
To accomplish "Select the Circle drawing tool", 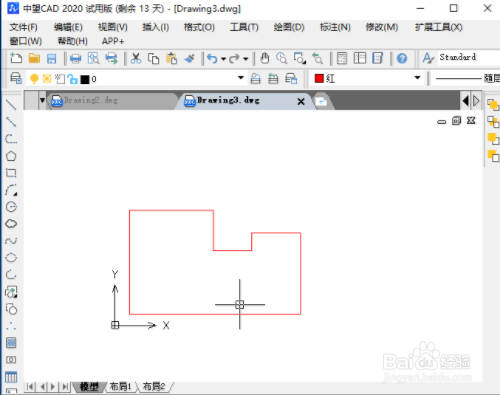I will [11, 207].
